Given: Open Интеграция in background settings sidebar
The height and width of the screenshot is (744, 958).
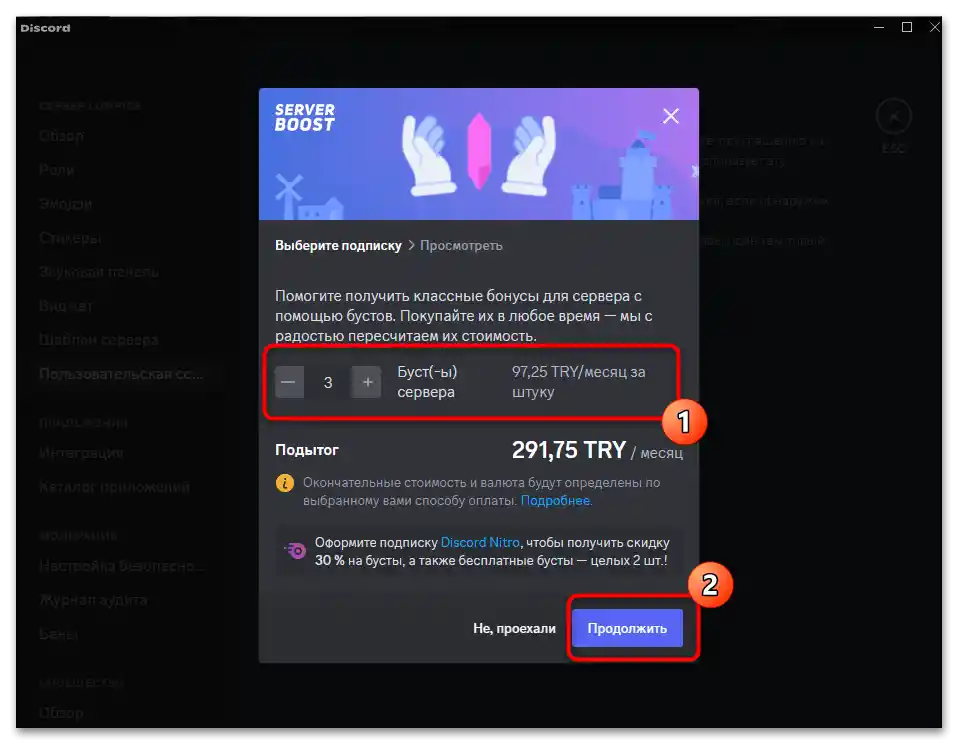Looking at the screenshot, I should coord(81,453).
